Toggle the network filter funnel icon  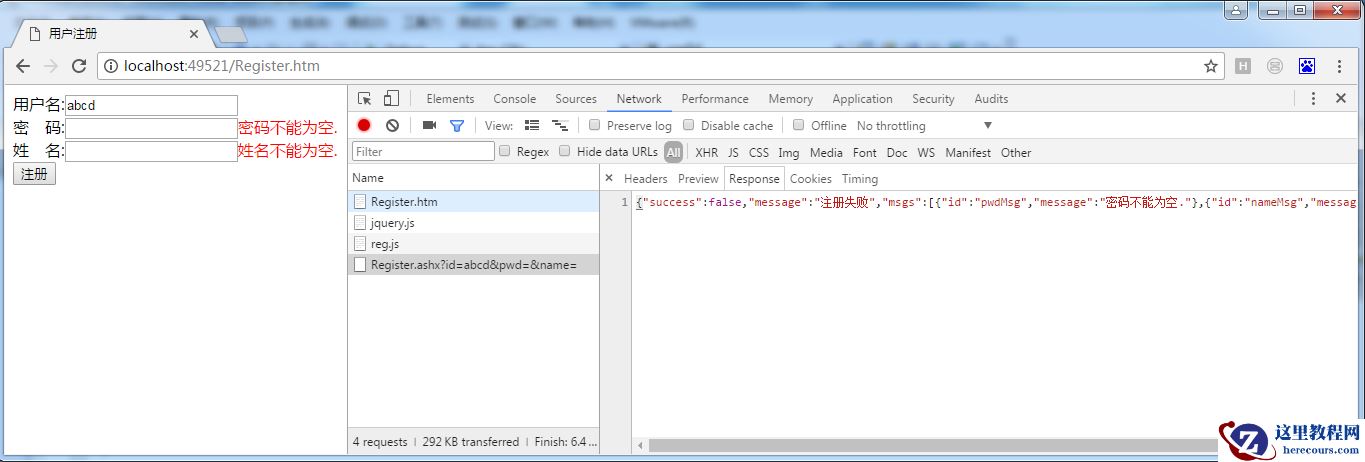[457, 125]
